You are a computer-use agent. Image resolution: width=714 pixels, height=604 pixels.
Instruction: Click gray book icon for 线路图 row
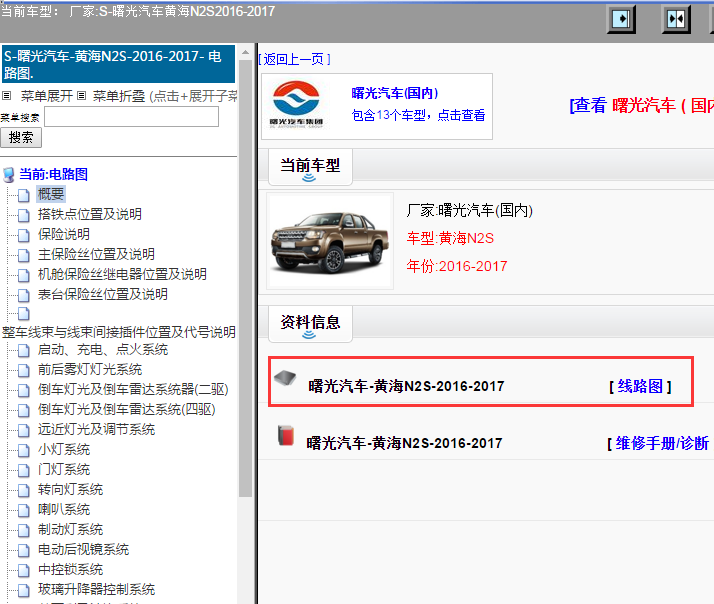285,378
